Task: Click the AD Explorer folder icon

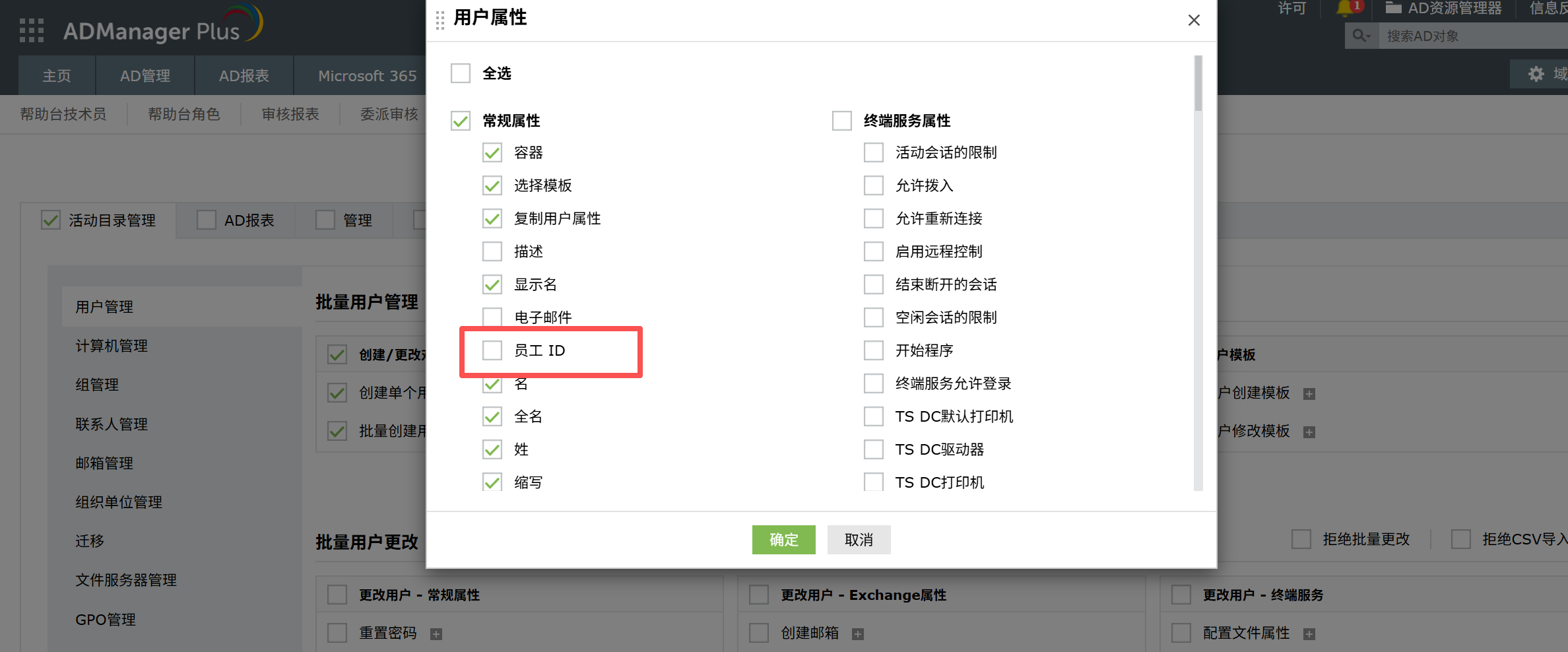Action: point(1393,8)
